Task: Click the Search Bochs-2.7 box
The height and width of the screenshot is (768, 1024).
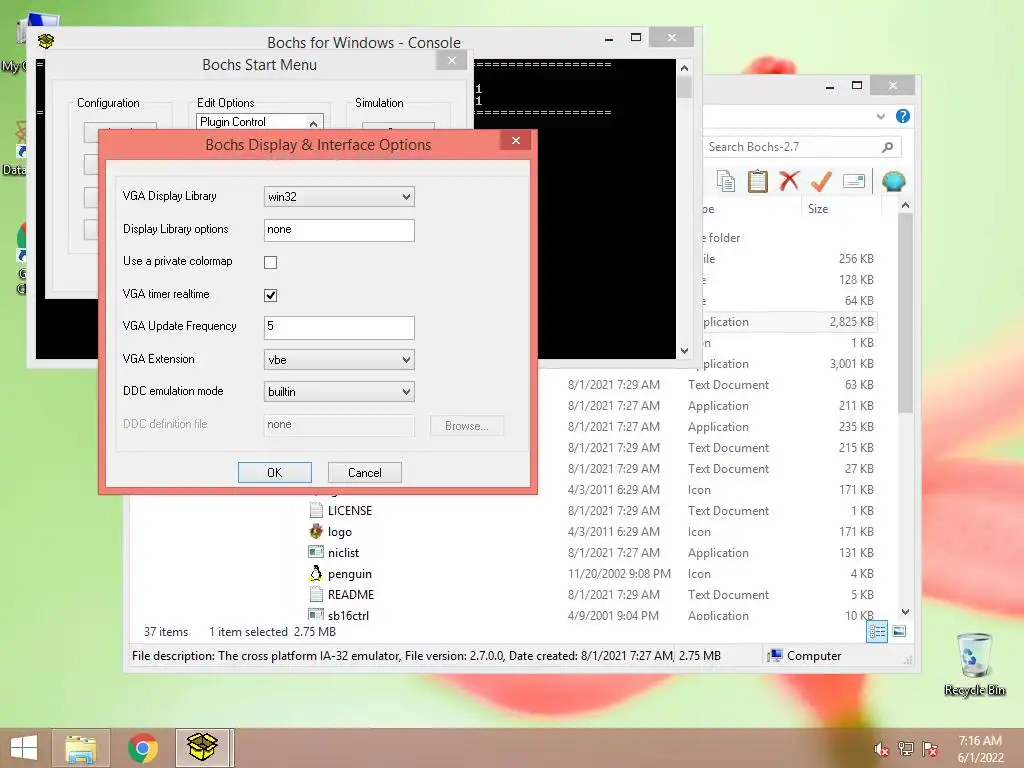Action: point(802,147)
